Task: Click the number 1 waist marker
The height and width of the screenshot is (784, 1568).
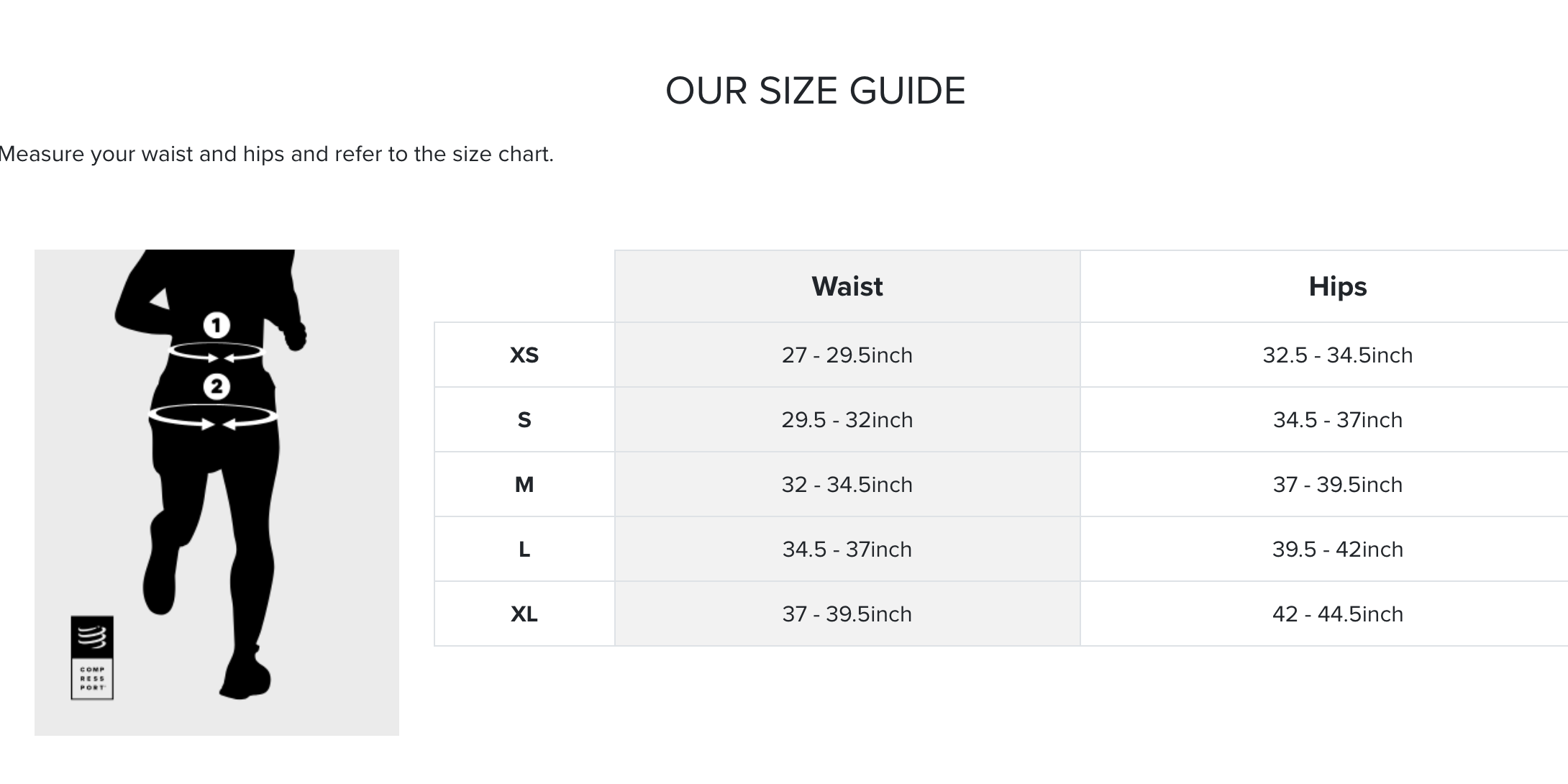Action: (x=216, y=325)
